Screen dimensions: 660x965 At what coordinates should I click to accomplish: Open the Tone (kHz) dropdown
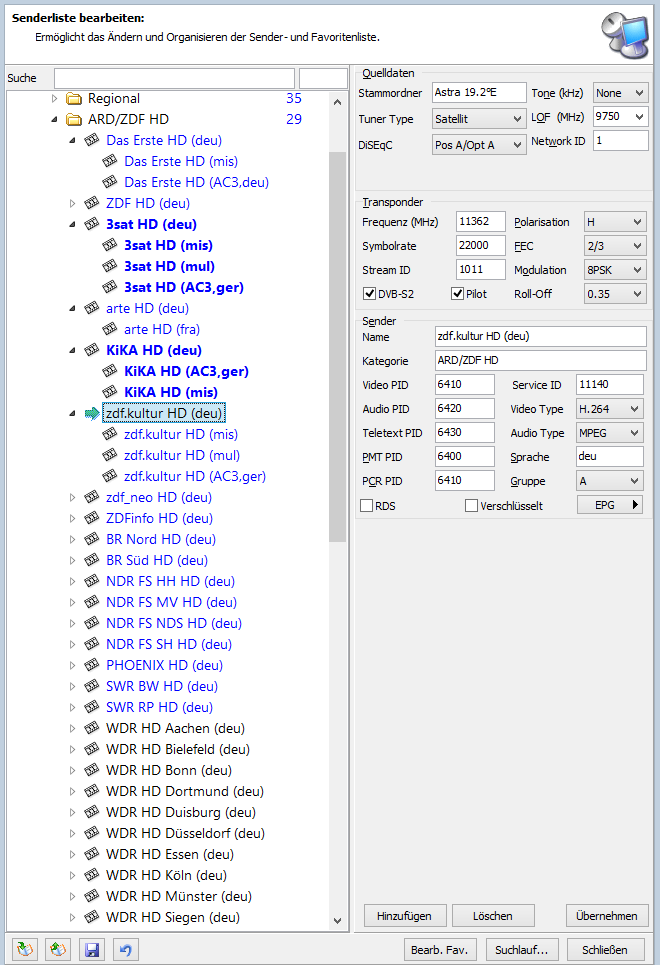(x=620, y=93)
